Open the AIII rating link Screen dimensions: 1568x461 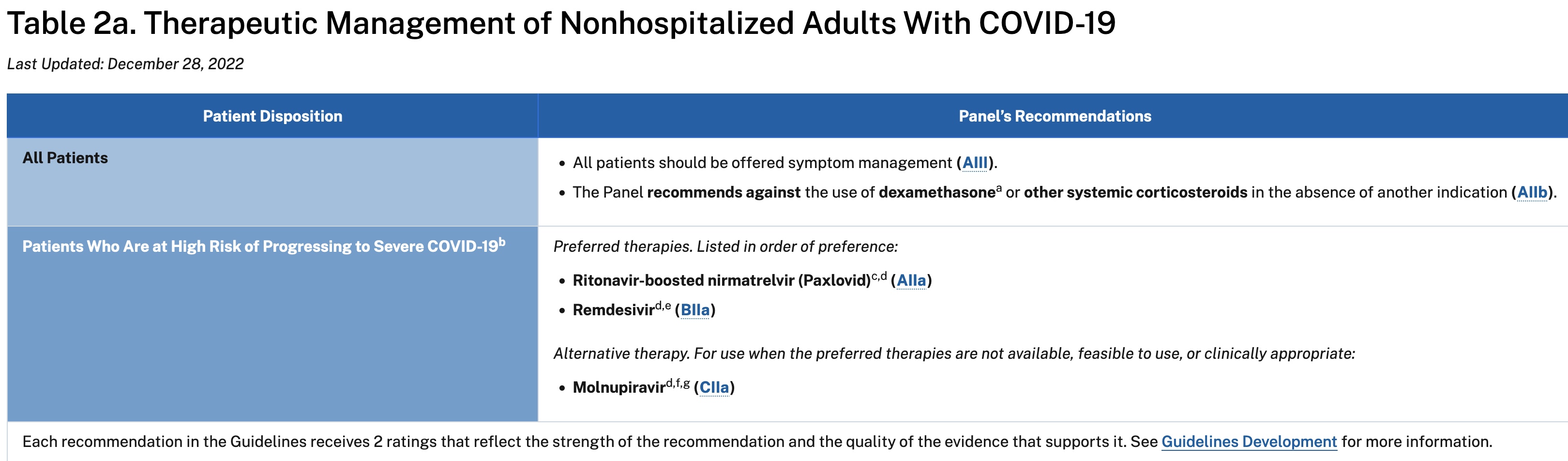coord(975,163)
